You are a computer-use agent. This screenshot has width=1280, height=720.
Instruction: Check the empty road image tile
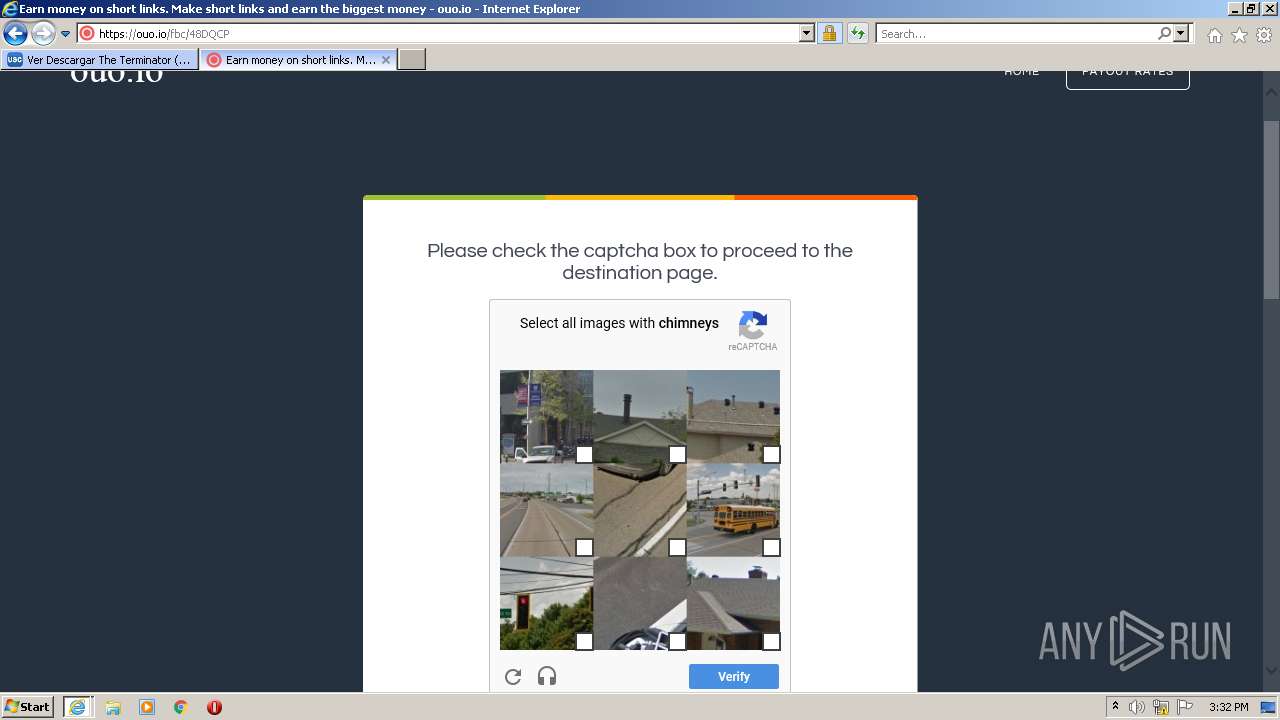coord(546,510)
